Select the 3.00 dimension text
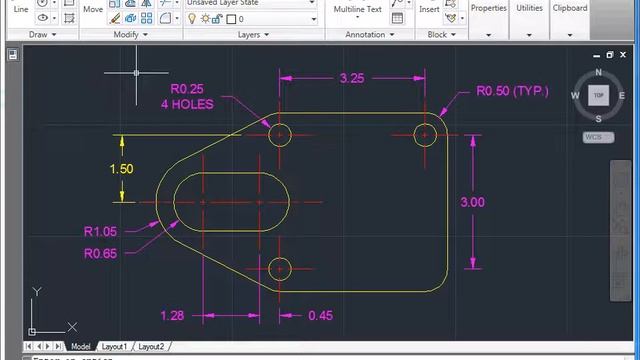Viewport: 640px width, 360px height. (473, 202)
